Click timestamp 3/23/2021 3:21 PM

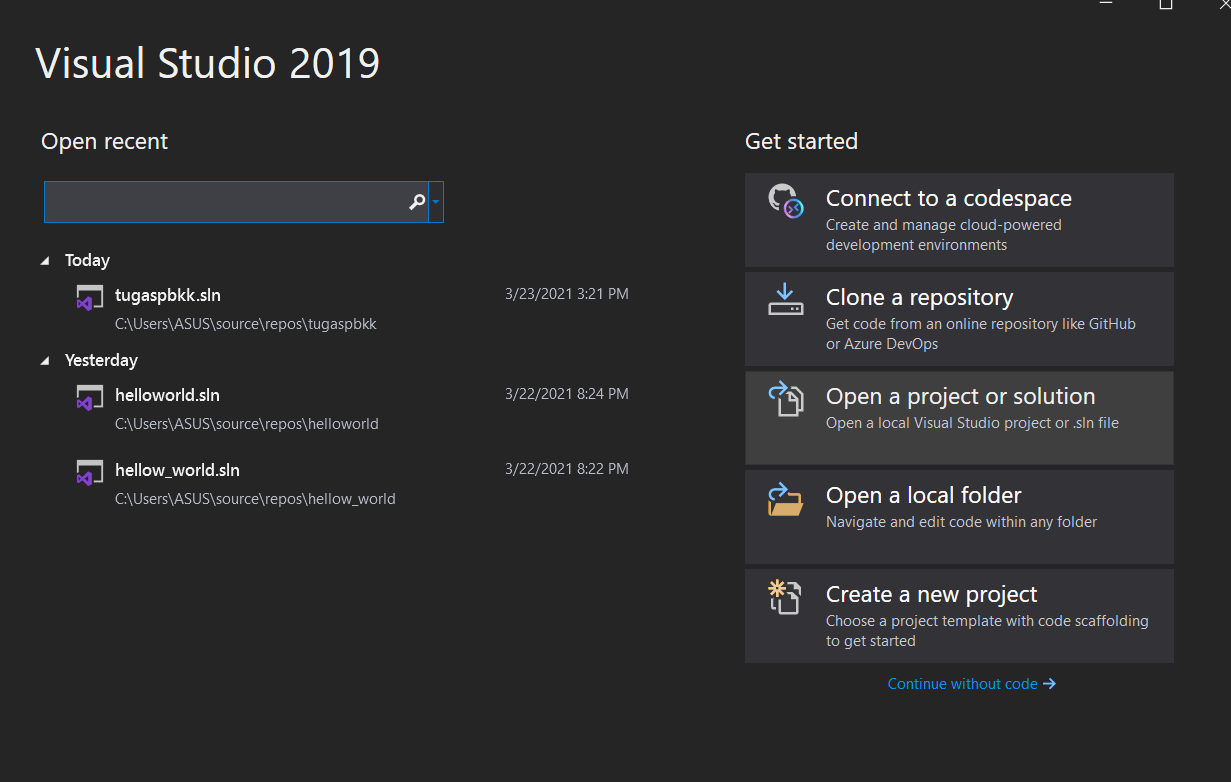coord(567,294)
